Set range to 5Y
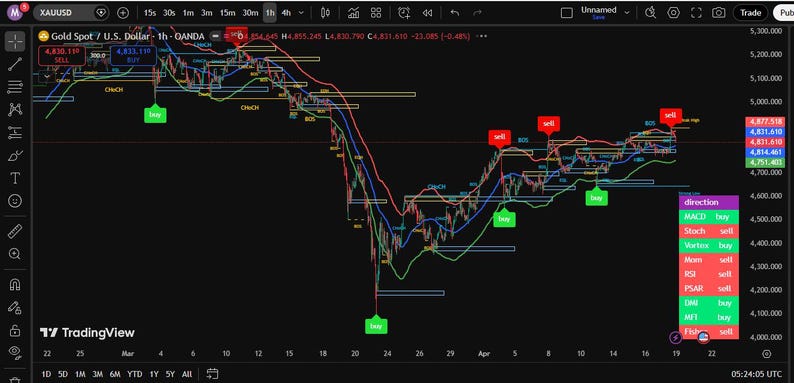 (170, 374)
